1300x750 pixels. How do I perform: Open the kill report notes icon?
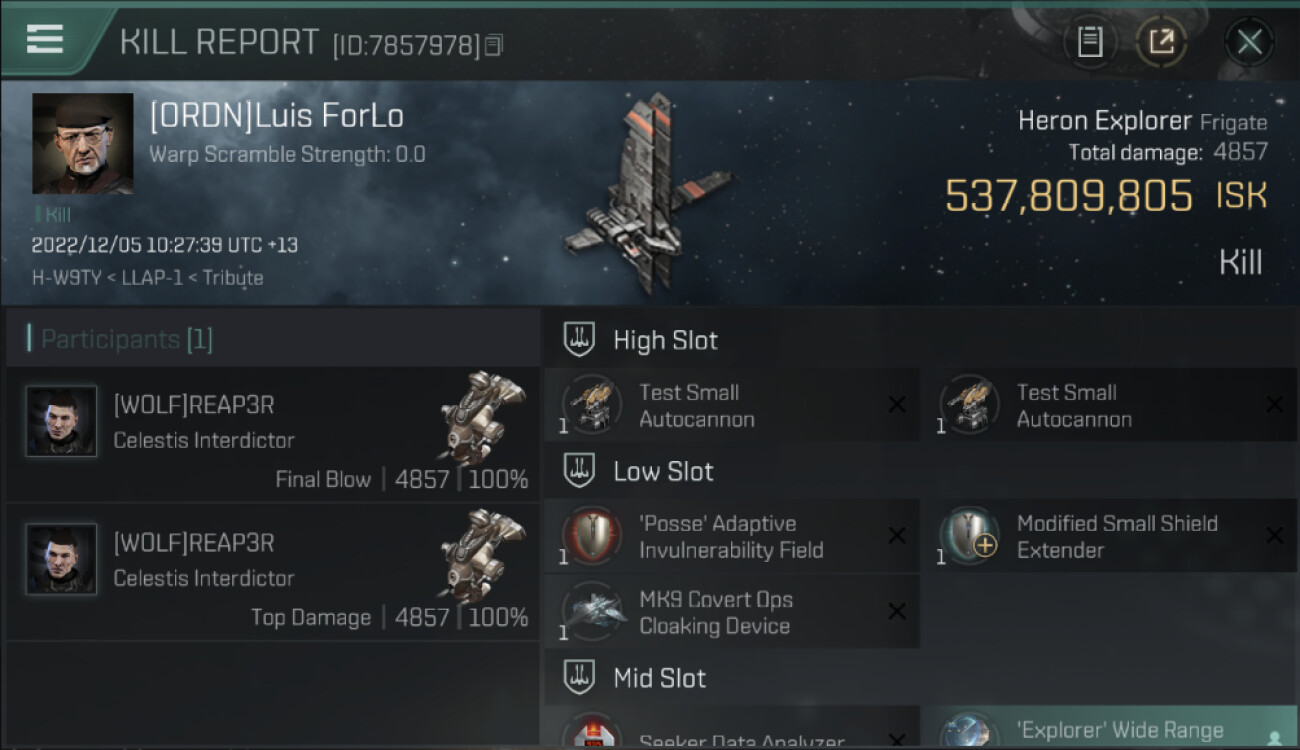coord(1090,42)
